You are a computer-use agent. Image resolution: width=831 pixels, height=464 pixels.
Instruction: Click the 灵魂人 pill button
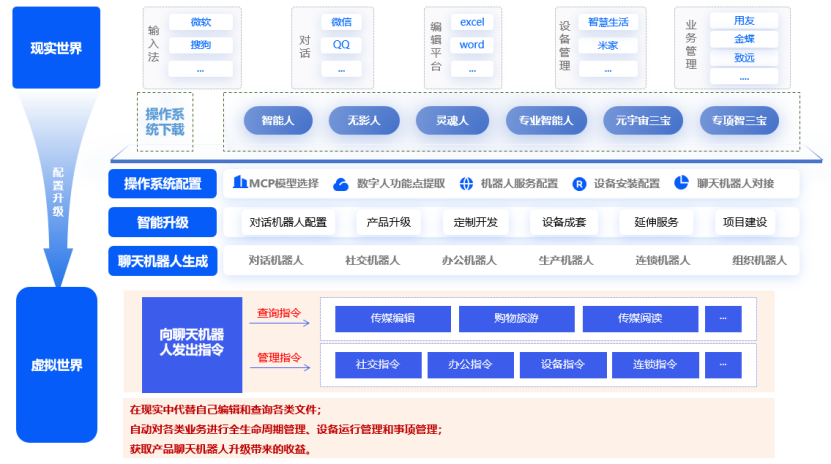(452, 121)
